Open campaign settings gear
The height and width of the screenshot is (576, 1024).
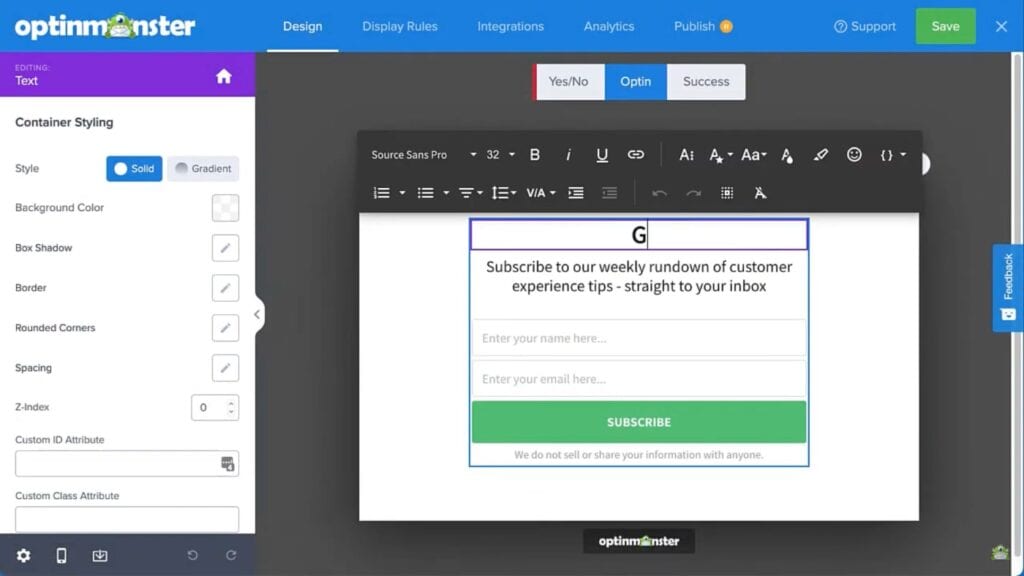[24, 555]
